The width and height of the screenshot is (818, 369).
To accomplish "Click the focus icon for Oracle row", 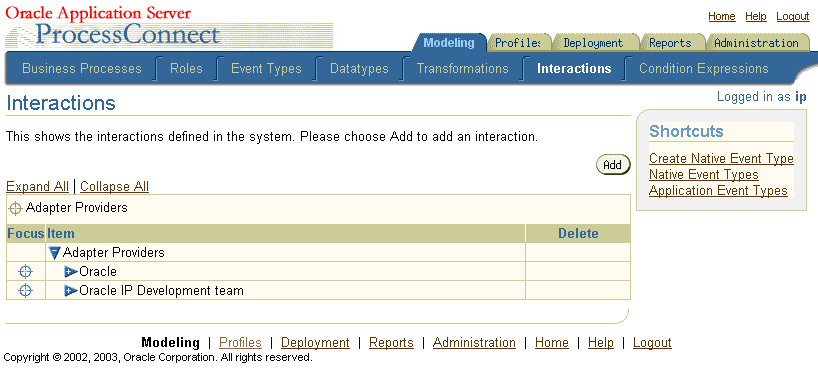I will click(25, 271).
